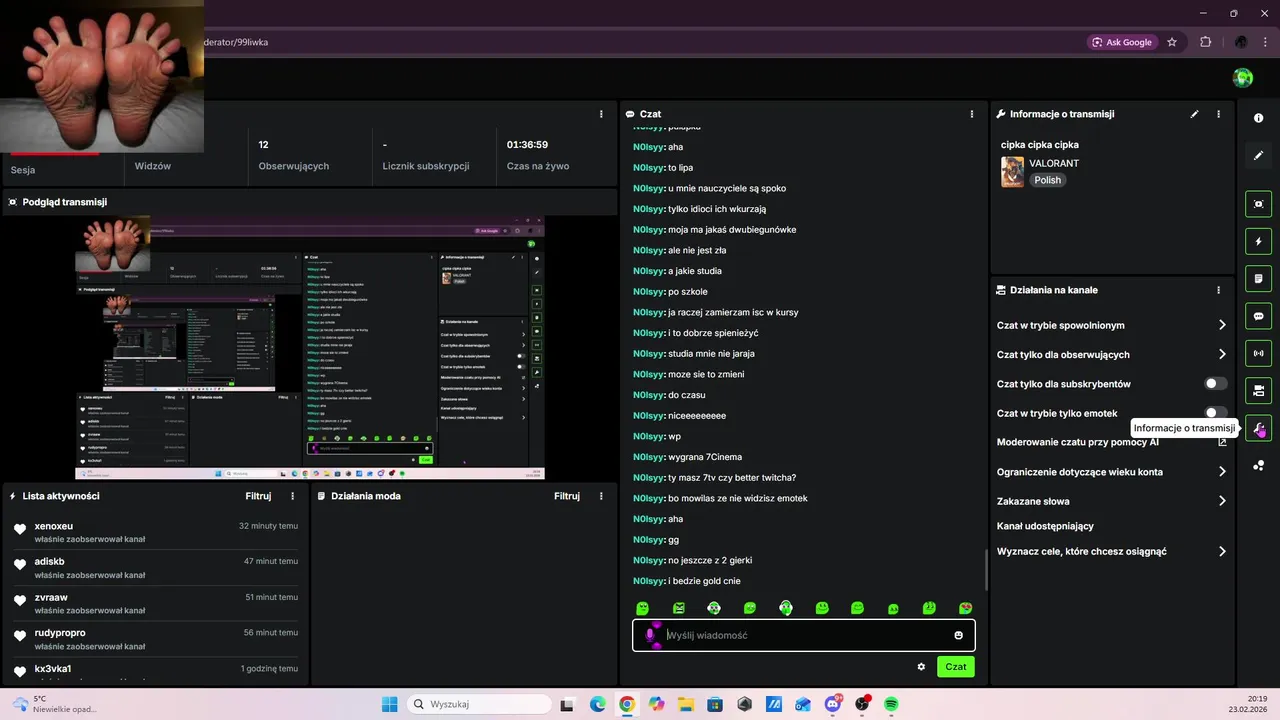Open Windows Start menu
The image size is (1280, 720).
(x=389, y=704)
